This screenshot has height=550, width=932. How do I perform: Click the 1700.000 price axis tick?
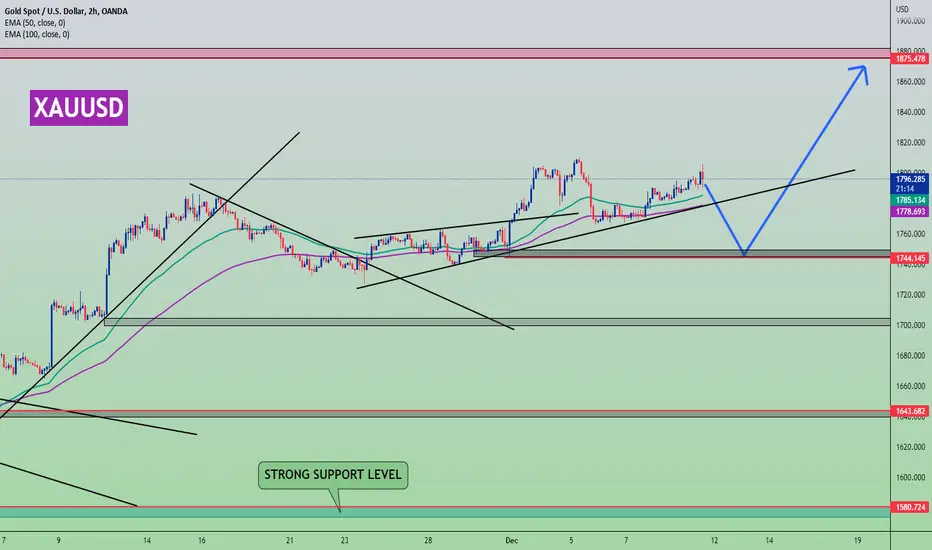click(x=911, y=325)
